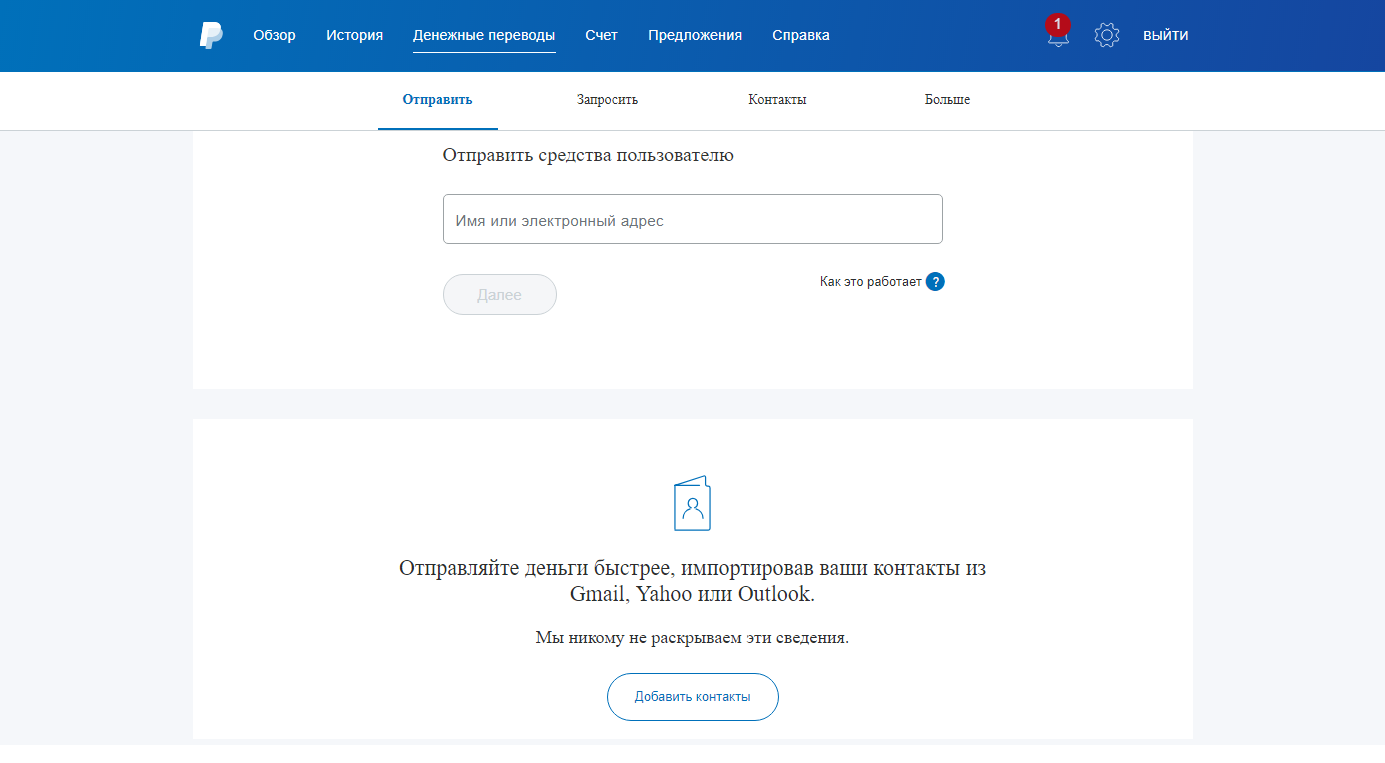1385x763 pixels.
Task: Open the 'Больше' tab
Action: coord(946,99)
